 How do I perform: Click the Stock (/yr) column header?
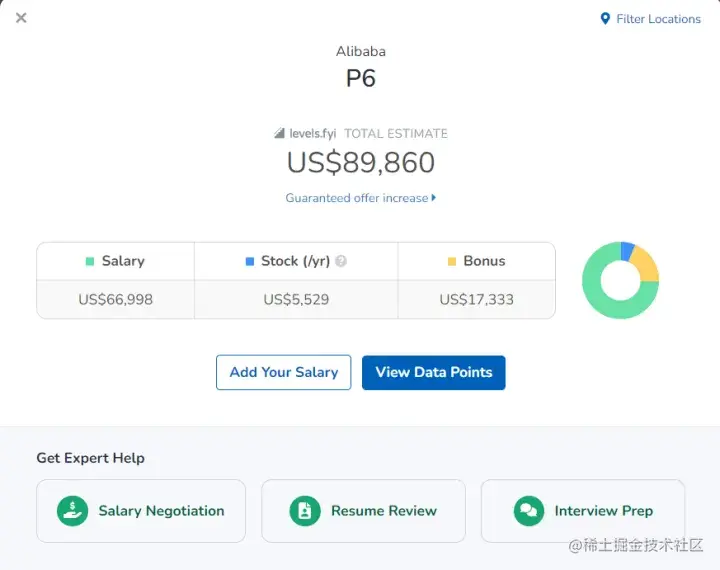[x=296, y=261]
